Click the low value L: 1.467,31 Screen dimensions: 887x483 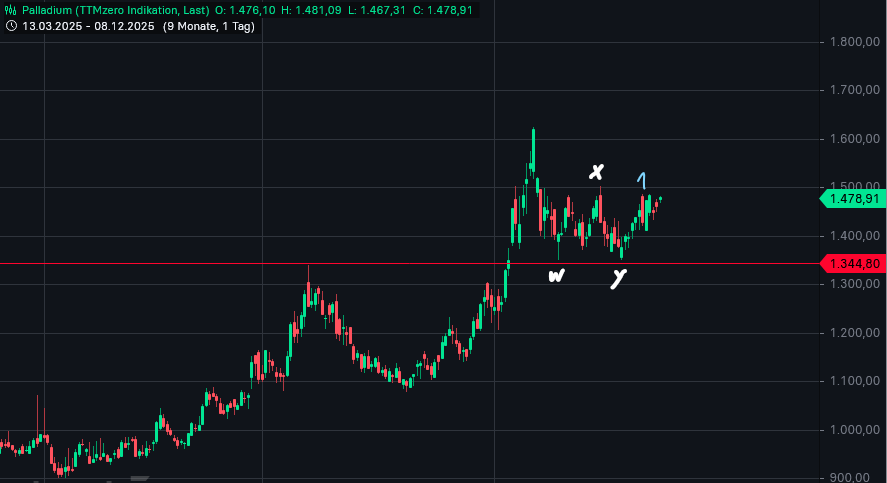tap(376, 9)
